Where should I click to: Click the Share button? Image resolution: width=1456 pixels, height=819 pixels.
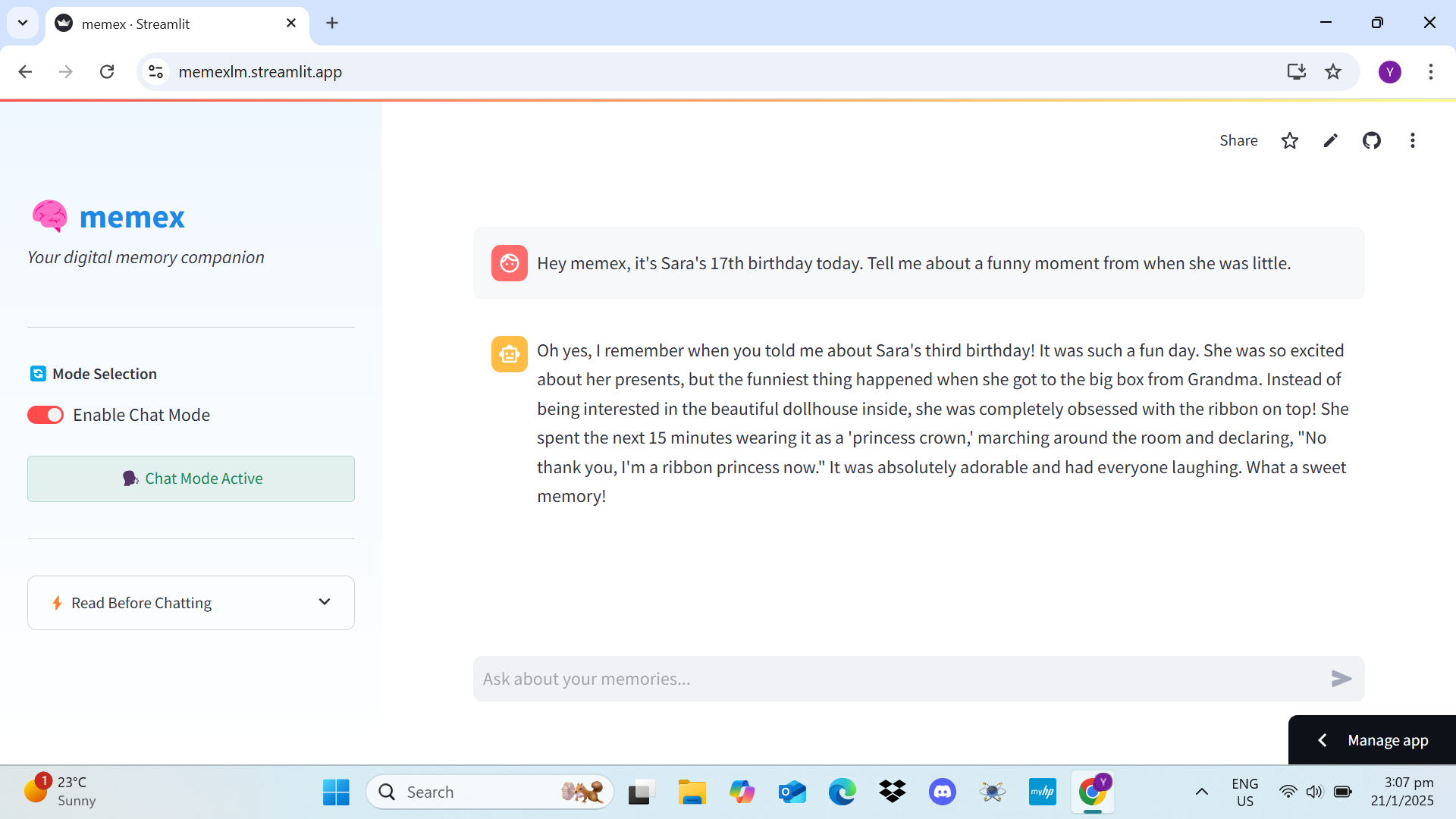tap(1238, 140)
